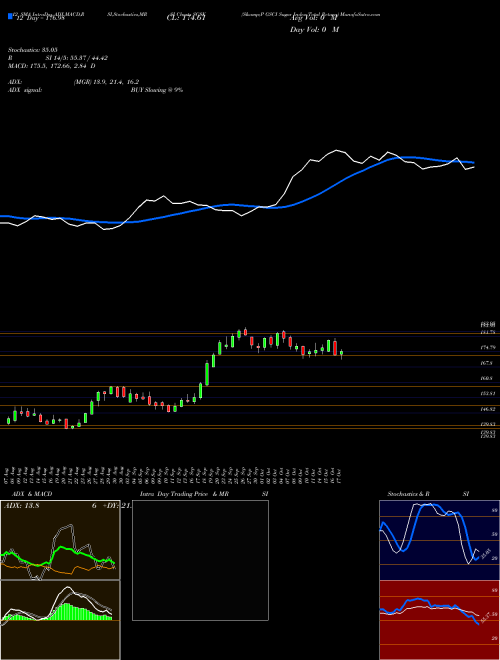The image size is (500, 660).
Task: Click the 160.8 price axis label
Action: tap(488, 378)
